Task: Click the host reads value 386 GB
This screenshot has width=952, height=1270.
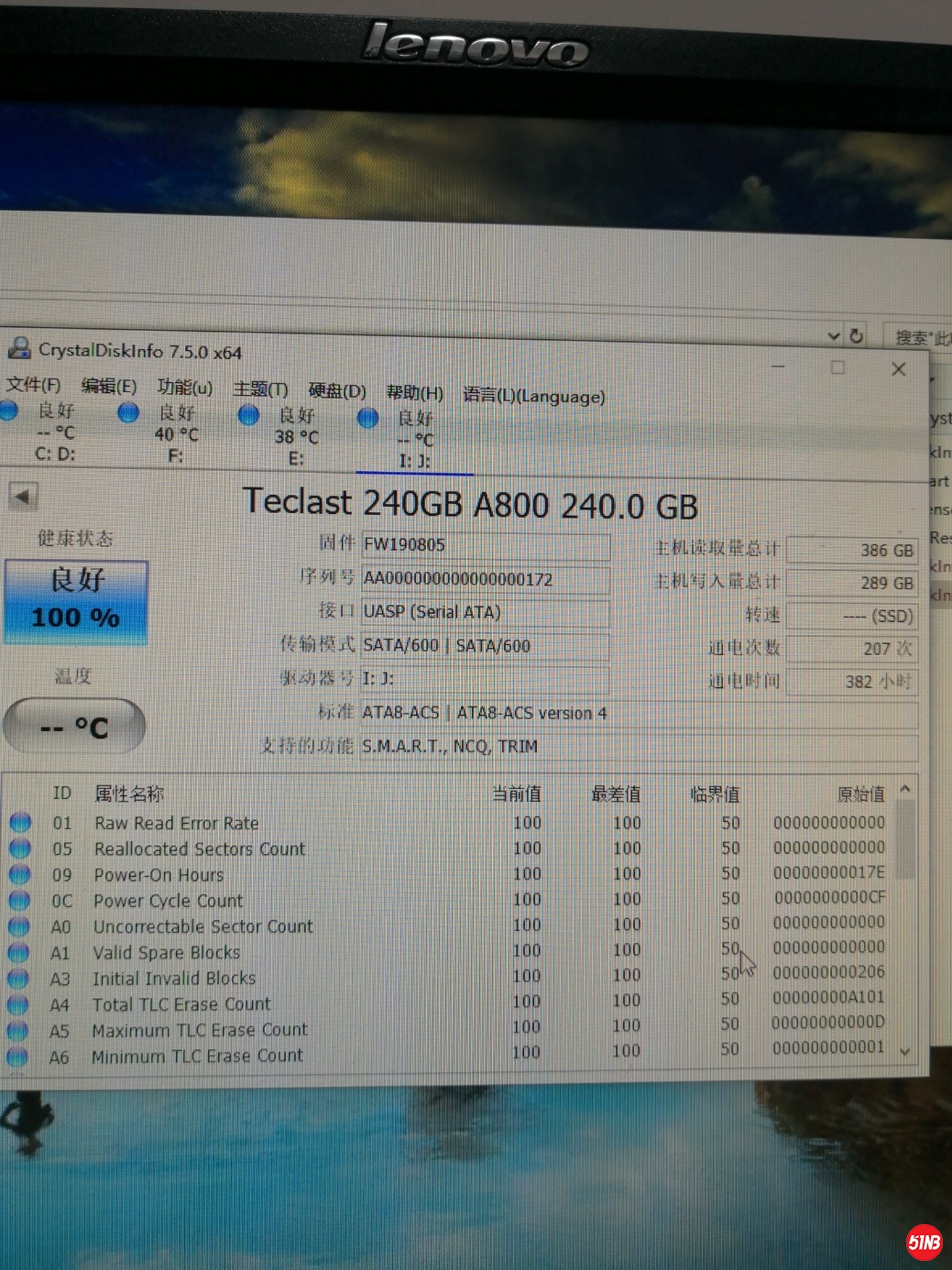Action: 852,551
